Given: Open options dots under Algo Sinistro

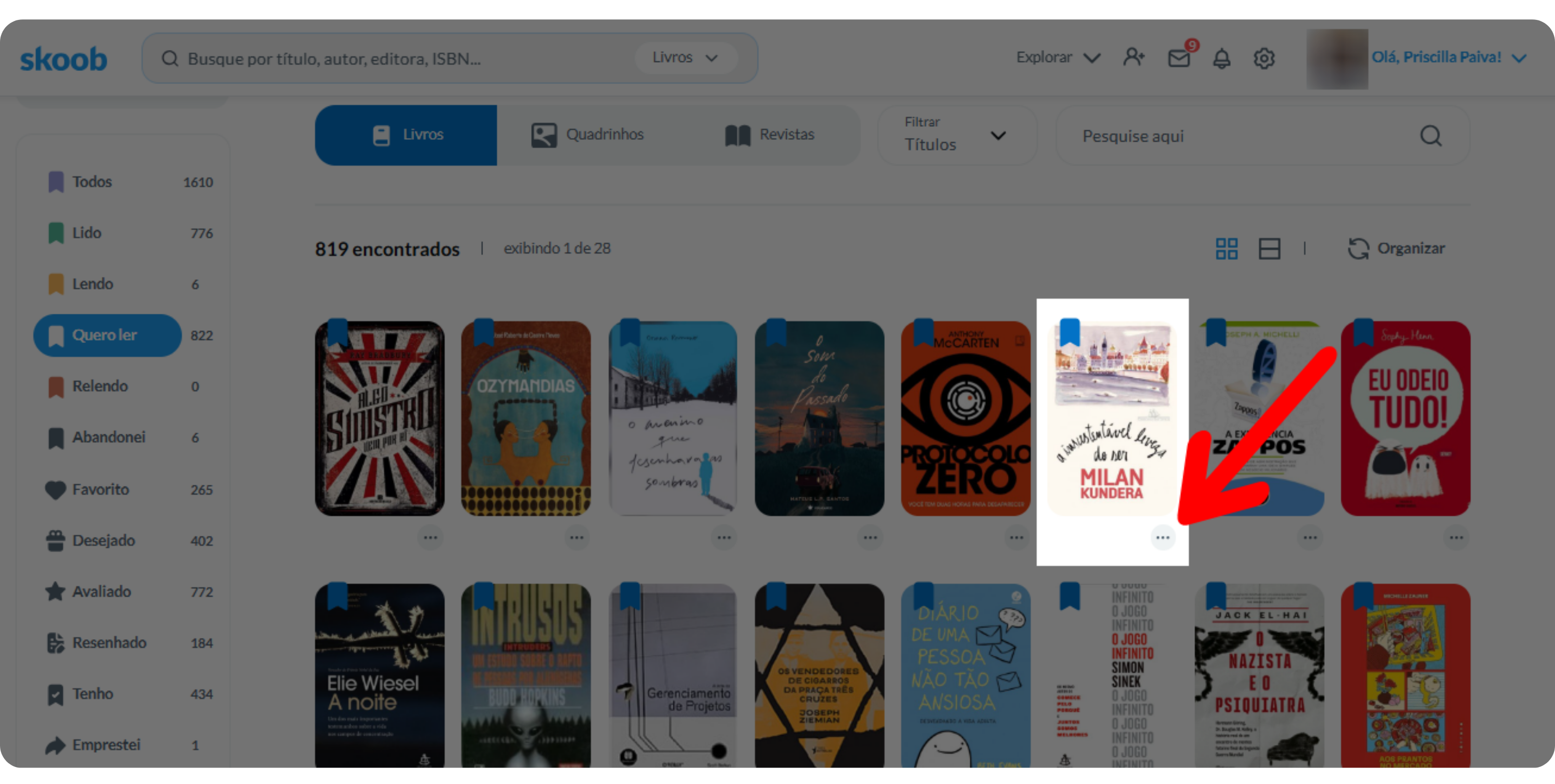Looking at the screenshot, I should coord(431,537).
